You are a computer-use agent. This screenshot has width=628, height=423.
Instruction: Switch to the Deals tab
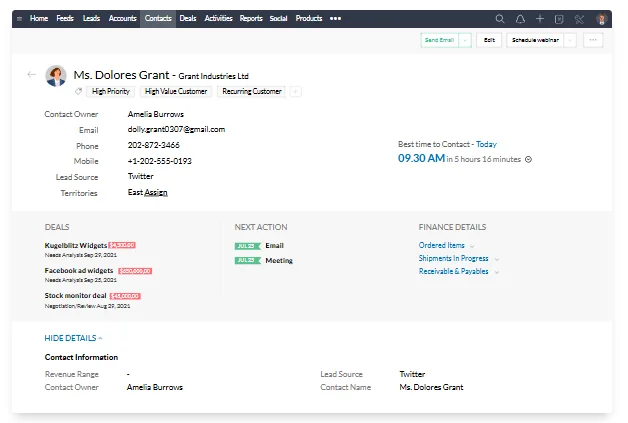(187, 19)
